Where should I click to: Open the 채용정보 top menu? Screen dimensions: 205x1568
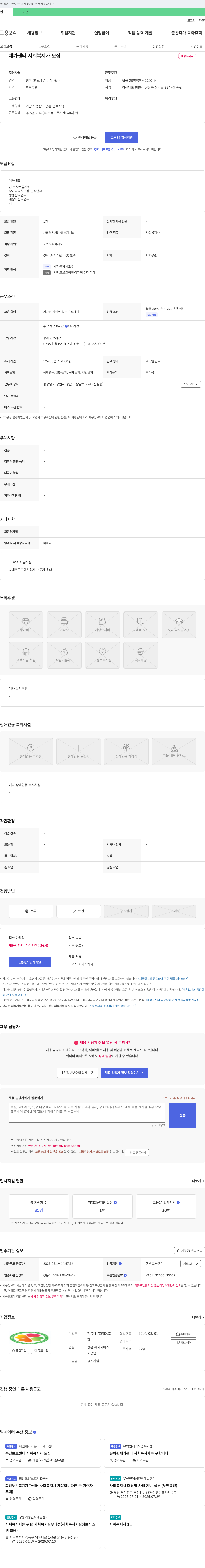(x=35, y=33)
